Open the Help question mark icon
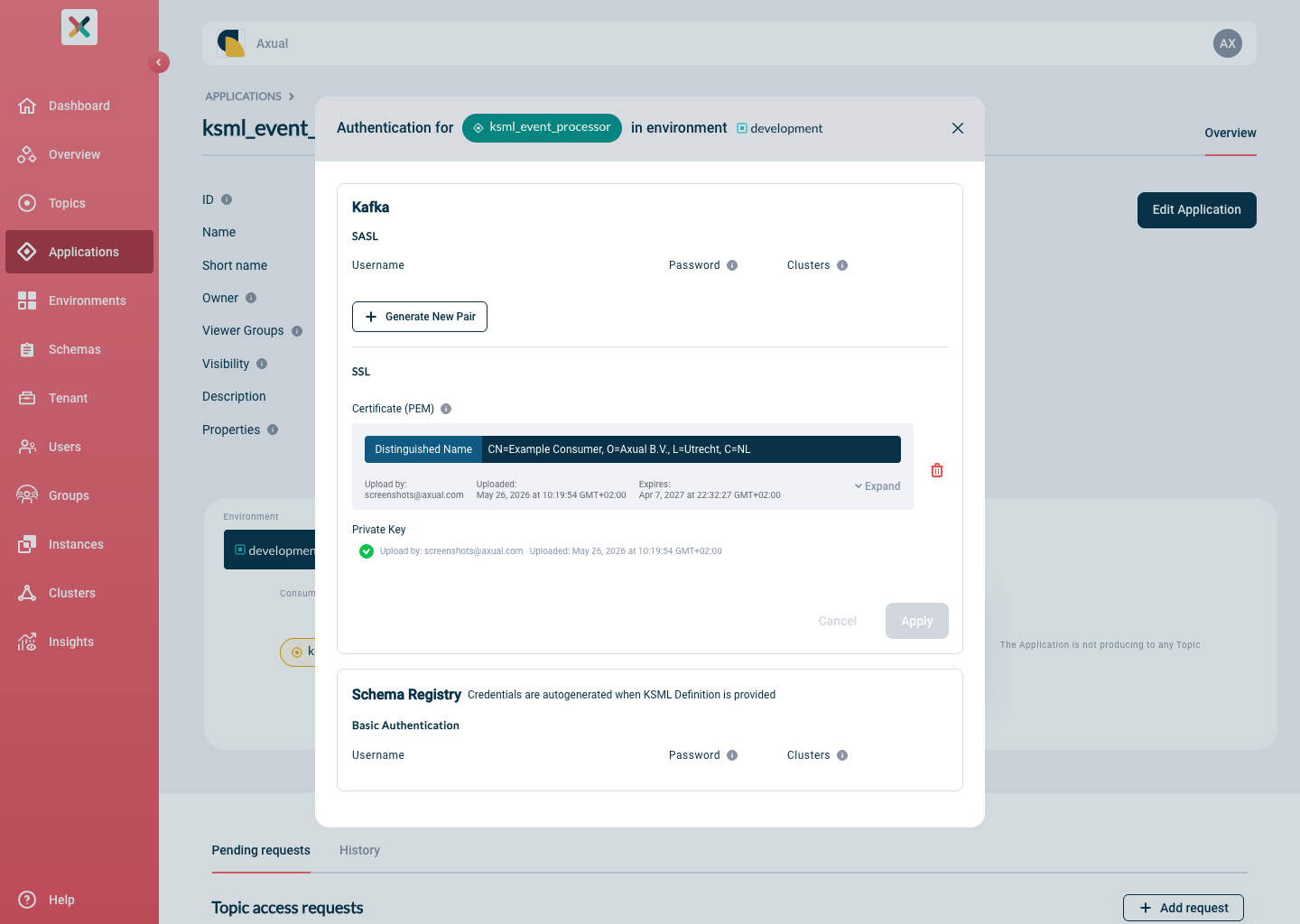 (27, 900)
